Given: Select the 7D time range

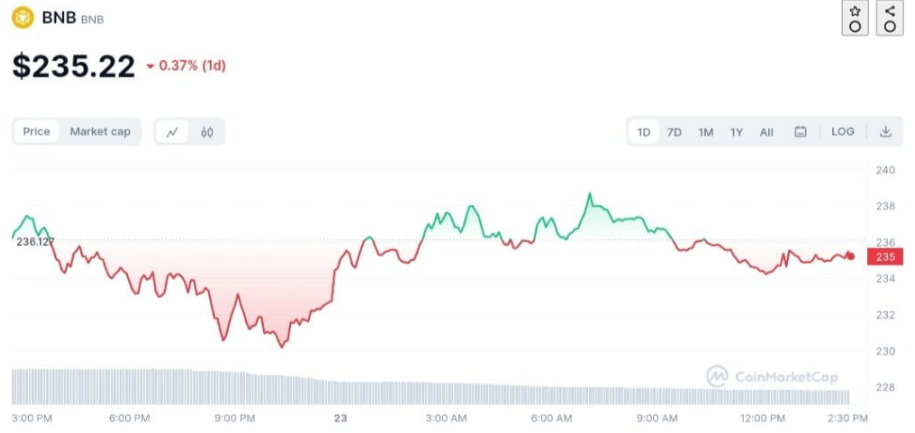Looking at the screenshot, I should [674, 132].
